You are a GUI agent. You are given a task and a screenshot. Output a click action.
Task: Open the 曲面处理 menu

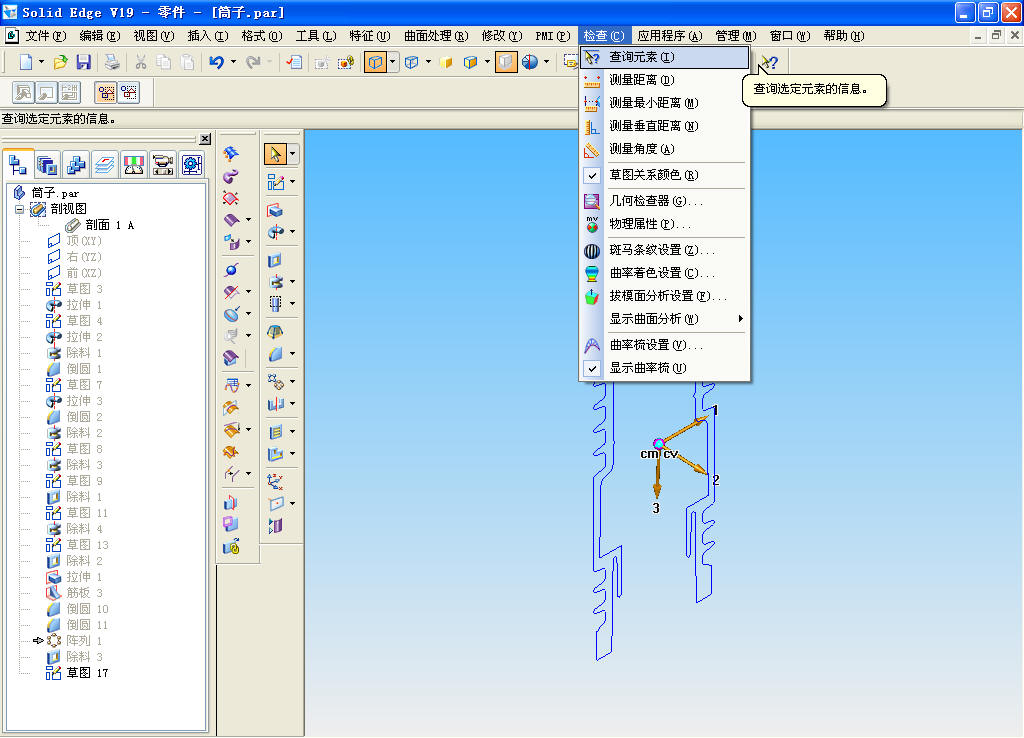(x=436, y=36)
